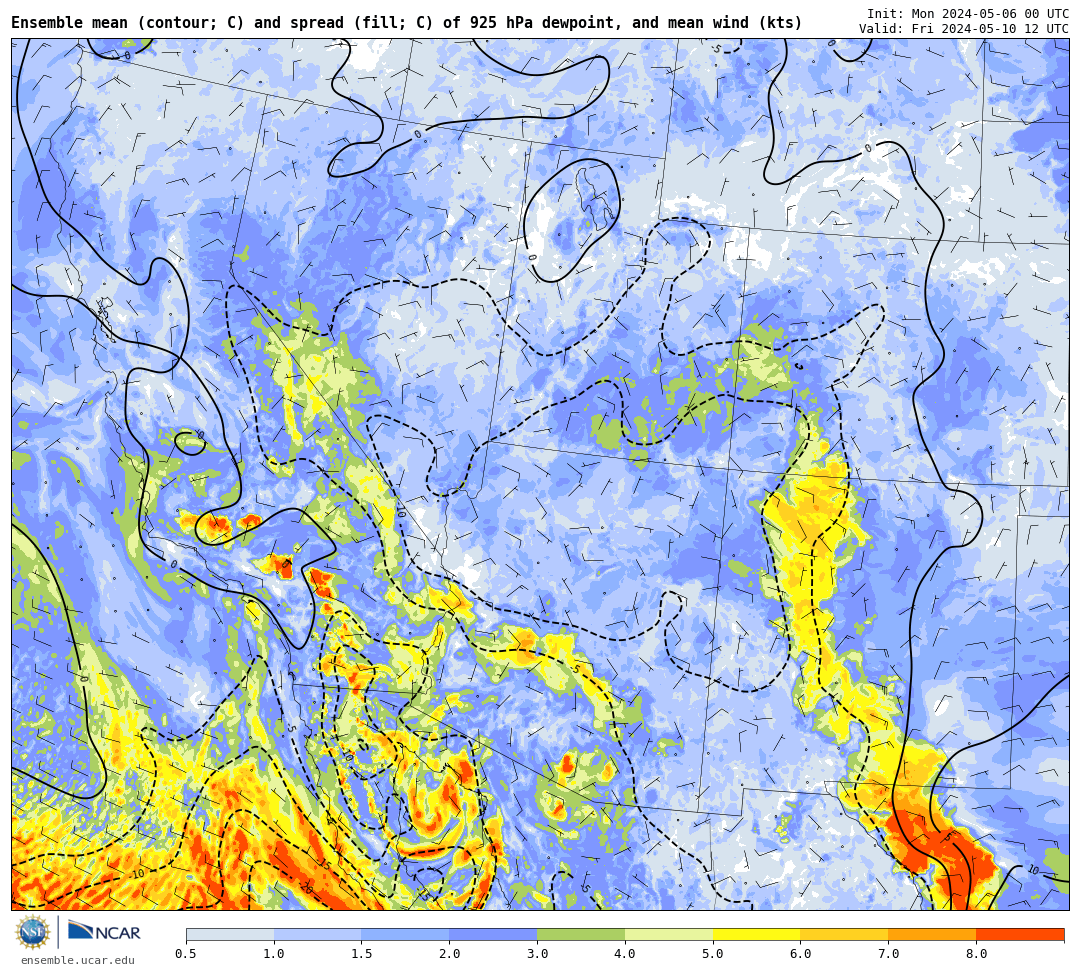Screen dimensions: 1080x973
Task: Click the green 3.0–4.0 colorbar segment
Action: click(x=581, y=934)
